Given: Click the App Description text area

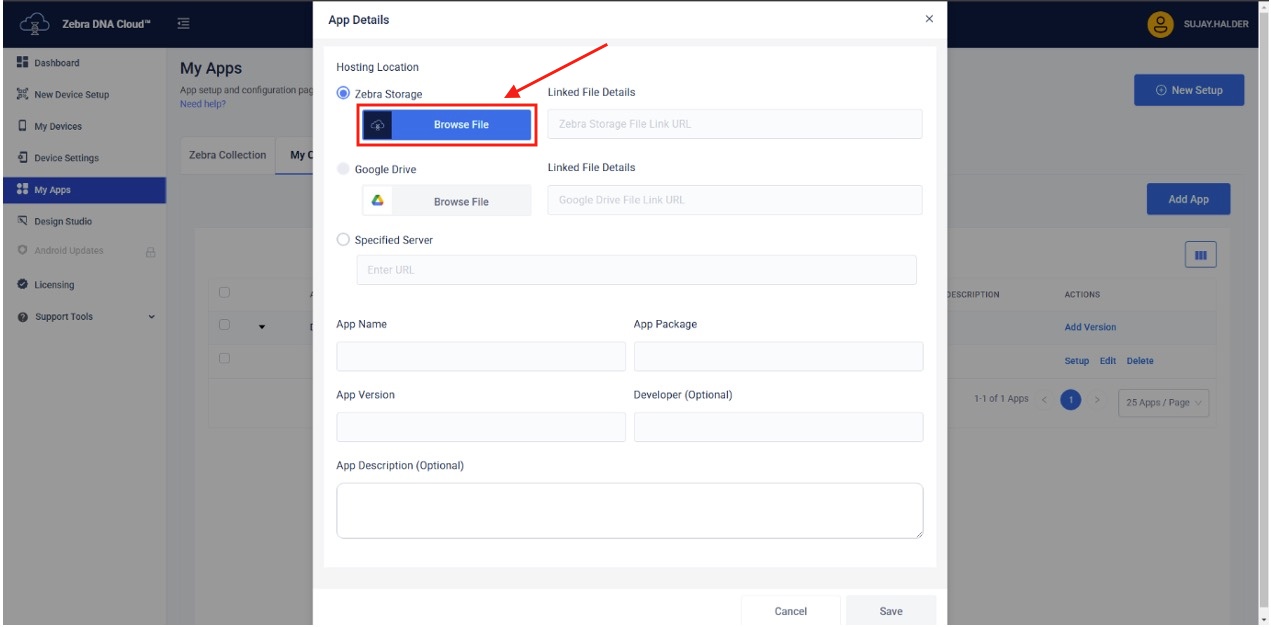Looking at the screenshot, I should coord(629,511).
